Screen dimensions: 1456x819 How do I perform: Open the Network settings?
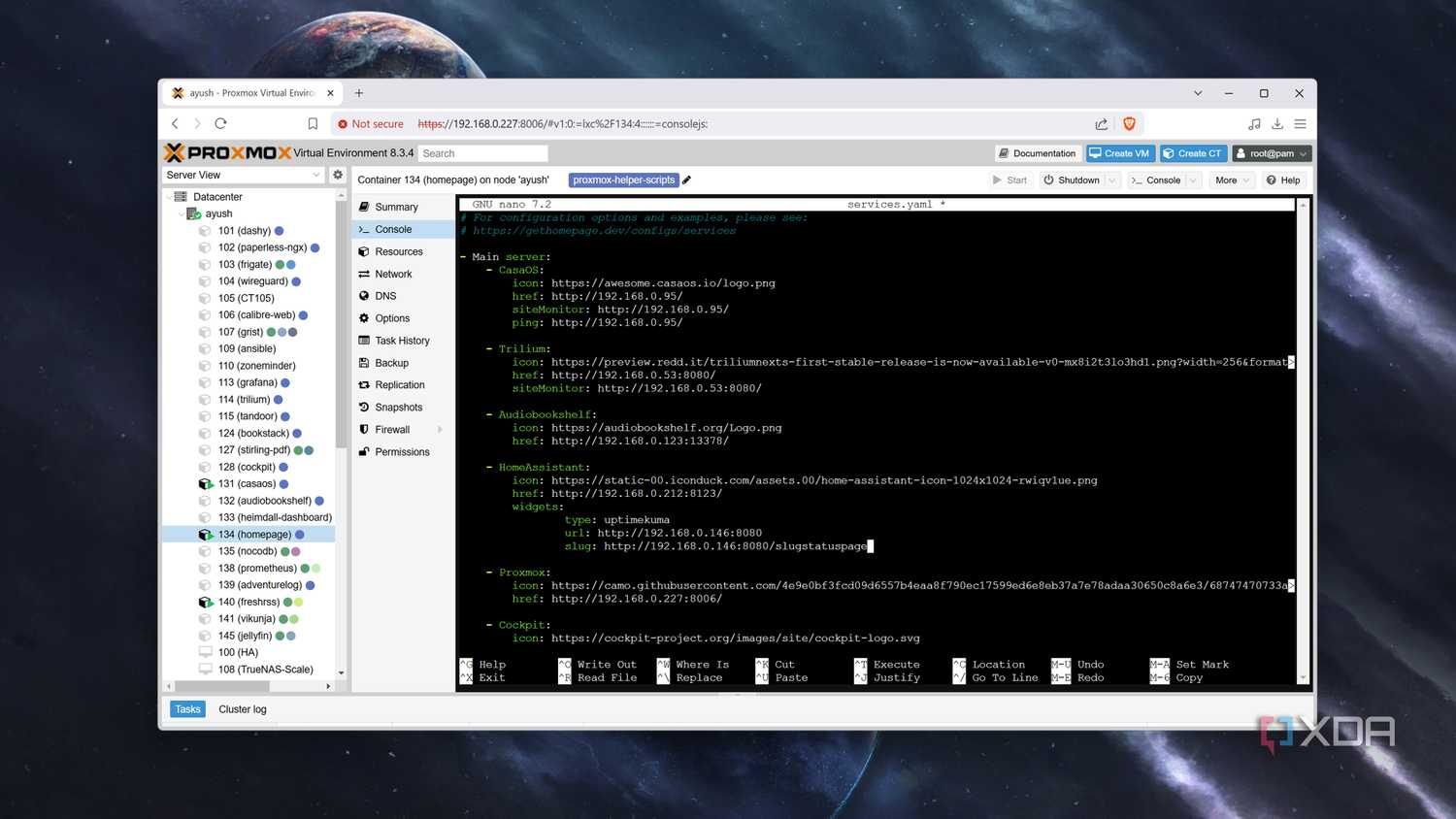393,274
